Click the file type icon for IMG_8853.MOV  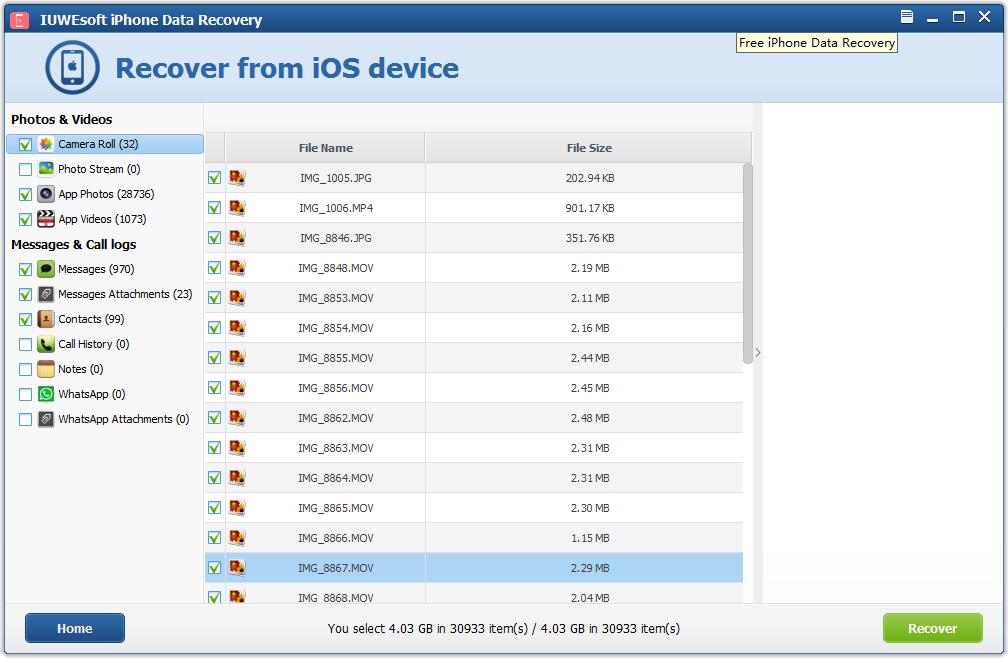[237, 298]
